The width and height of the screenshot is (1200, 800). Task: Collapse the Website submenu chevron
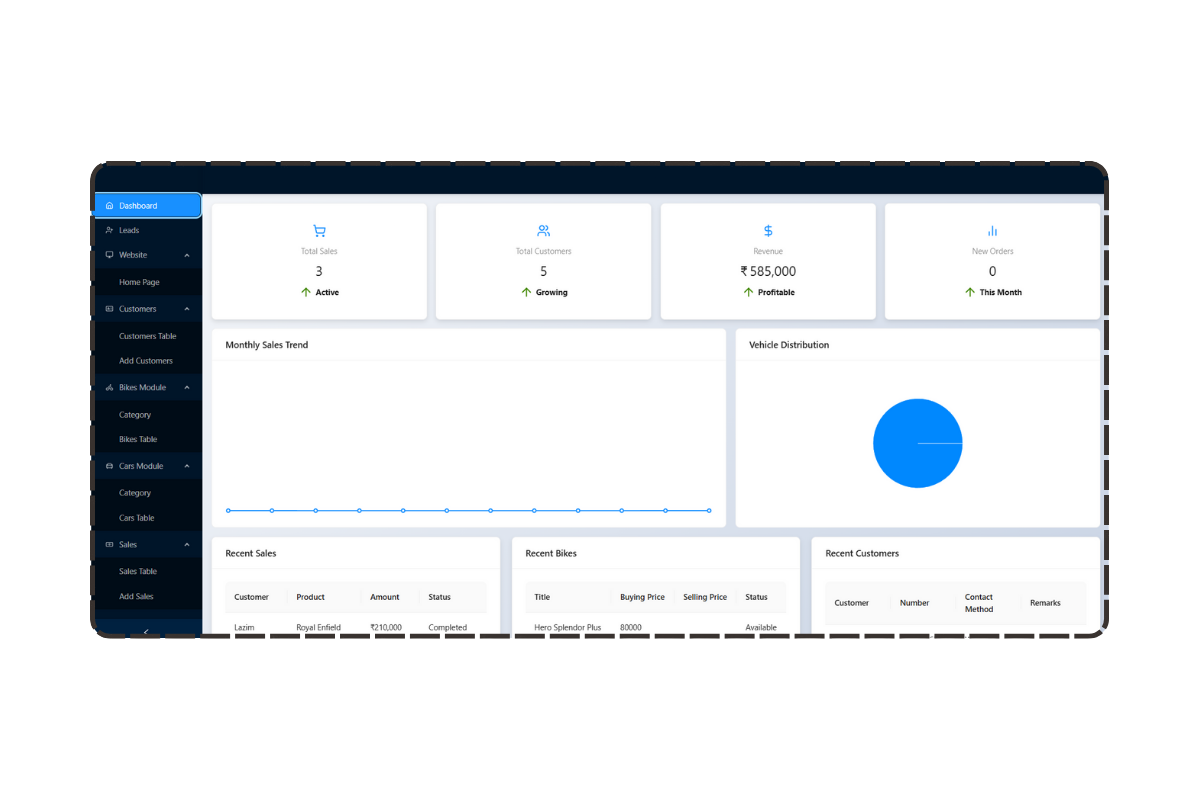(x=187, y=255)
